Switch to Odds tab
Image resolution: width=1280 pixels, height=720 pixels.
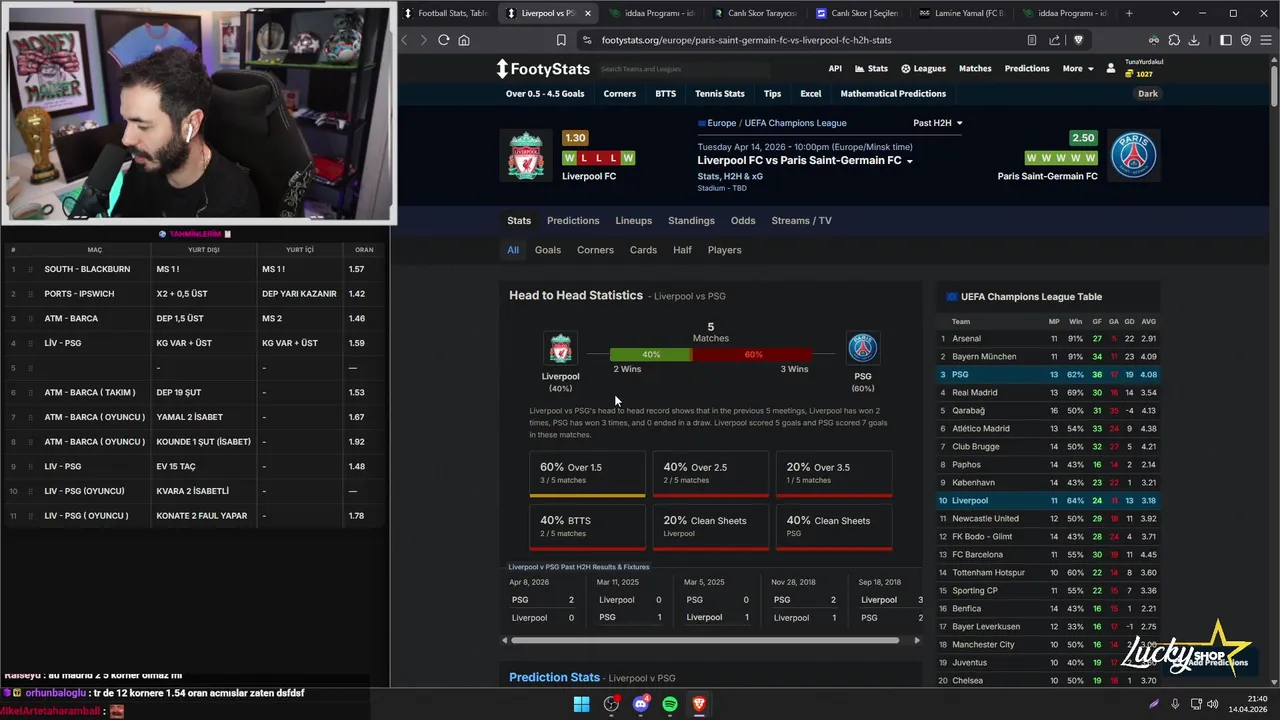tap(743, 221)
